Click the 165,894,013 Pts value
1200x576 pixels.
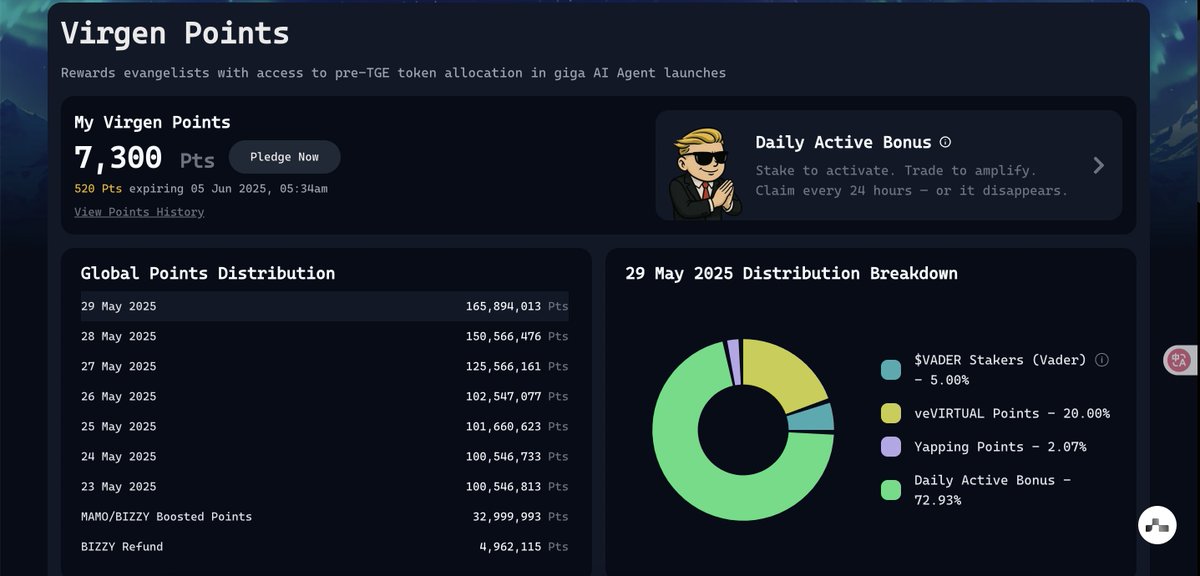pyautogui.click(x=516, y=306)
